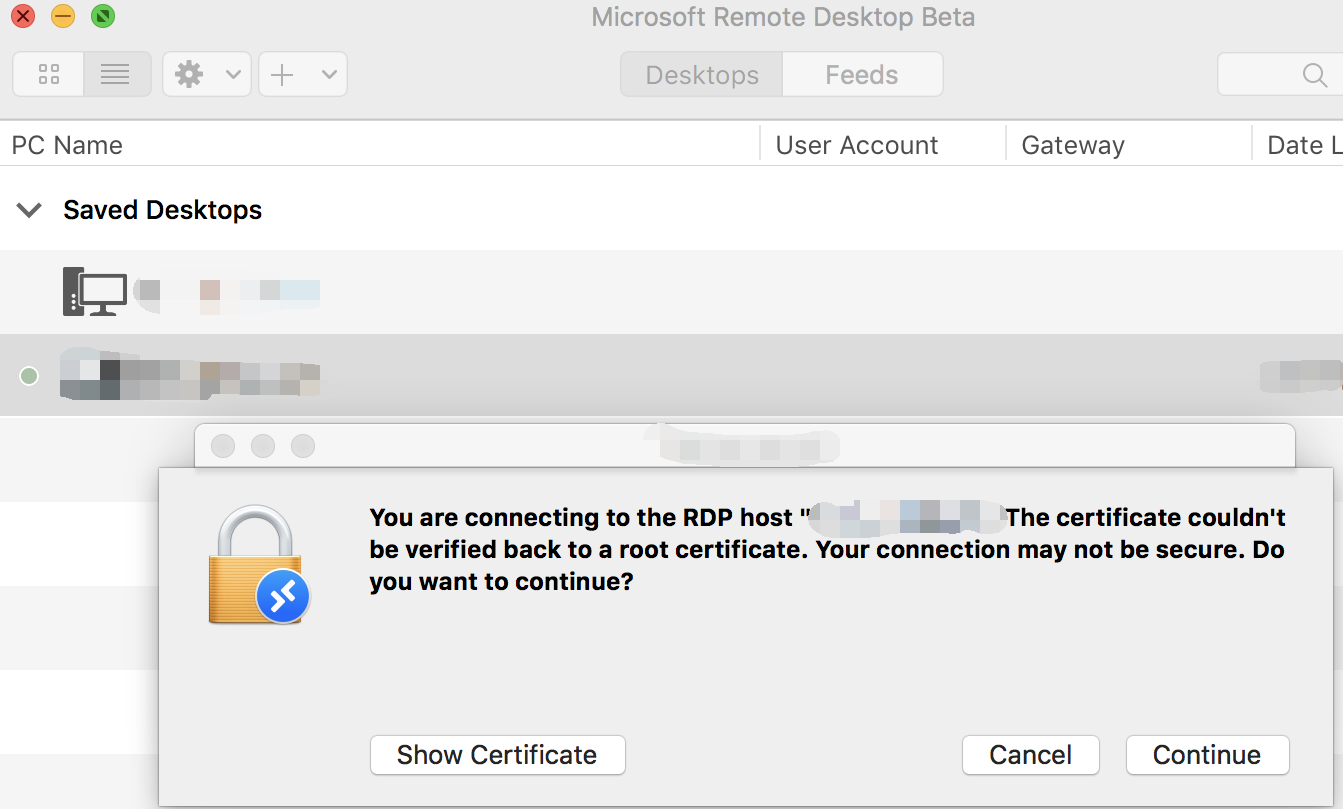
Task: Collapse the Saved Desktops group
Action: pyautogui.click(x=30, y=210)
